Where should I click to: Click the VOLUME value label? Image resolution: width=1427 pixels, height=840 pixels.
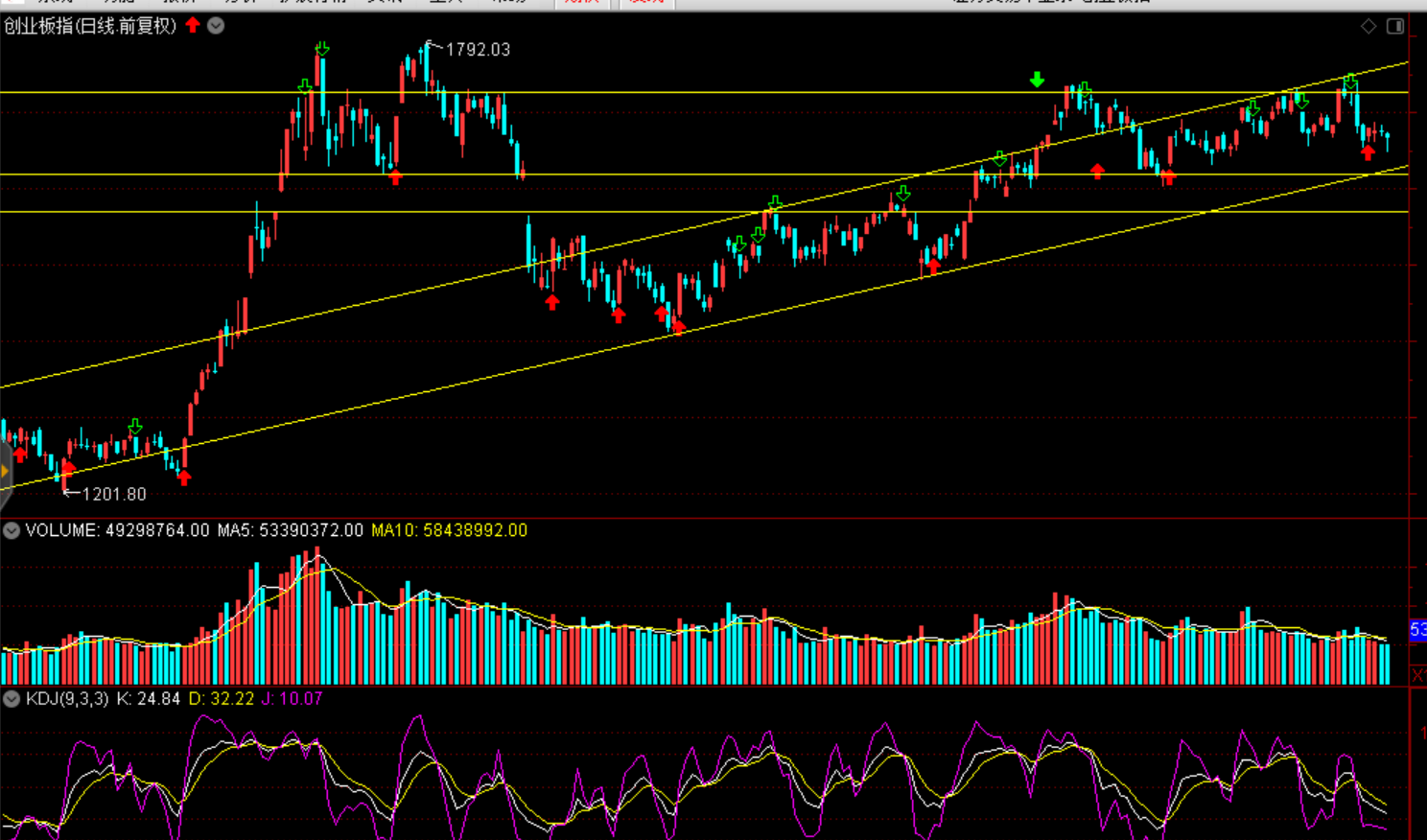point(117,530)
